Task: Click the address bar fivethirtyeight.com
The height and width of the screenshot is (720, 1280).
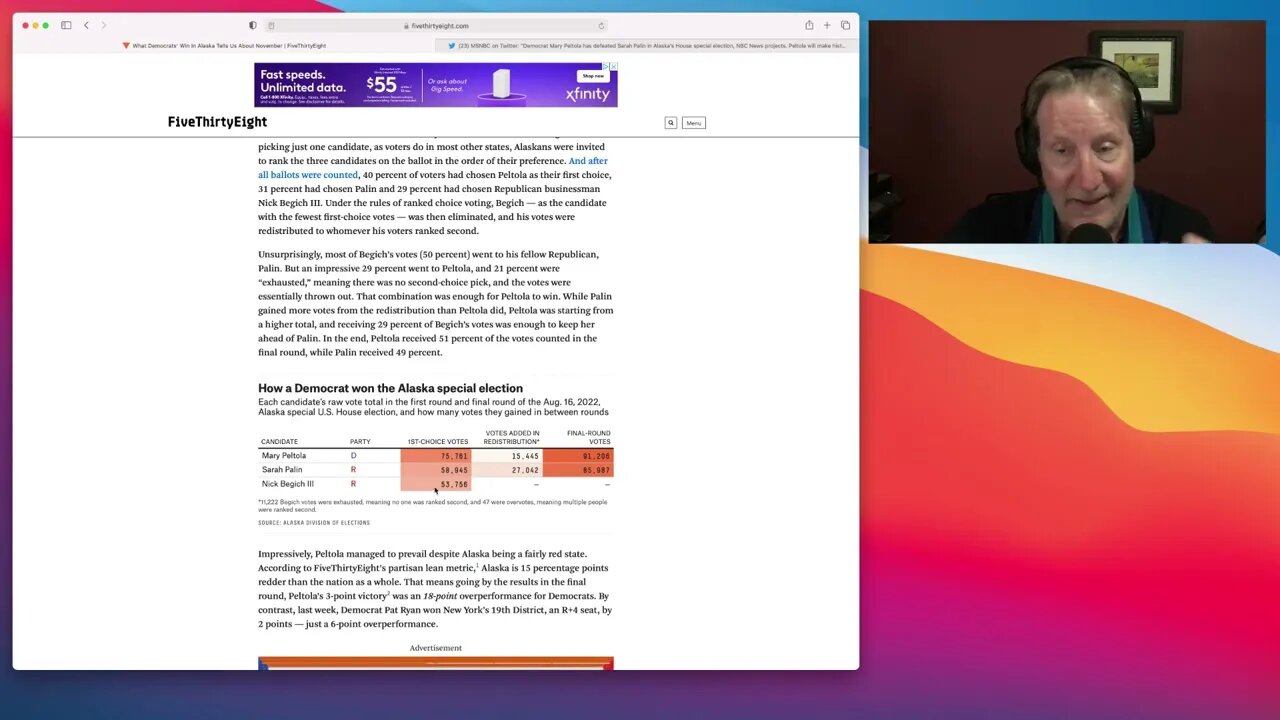Action: click(436, 26)
